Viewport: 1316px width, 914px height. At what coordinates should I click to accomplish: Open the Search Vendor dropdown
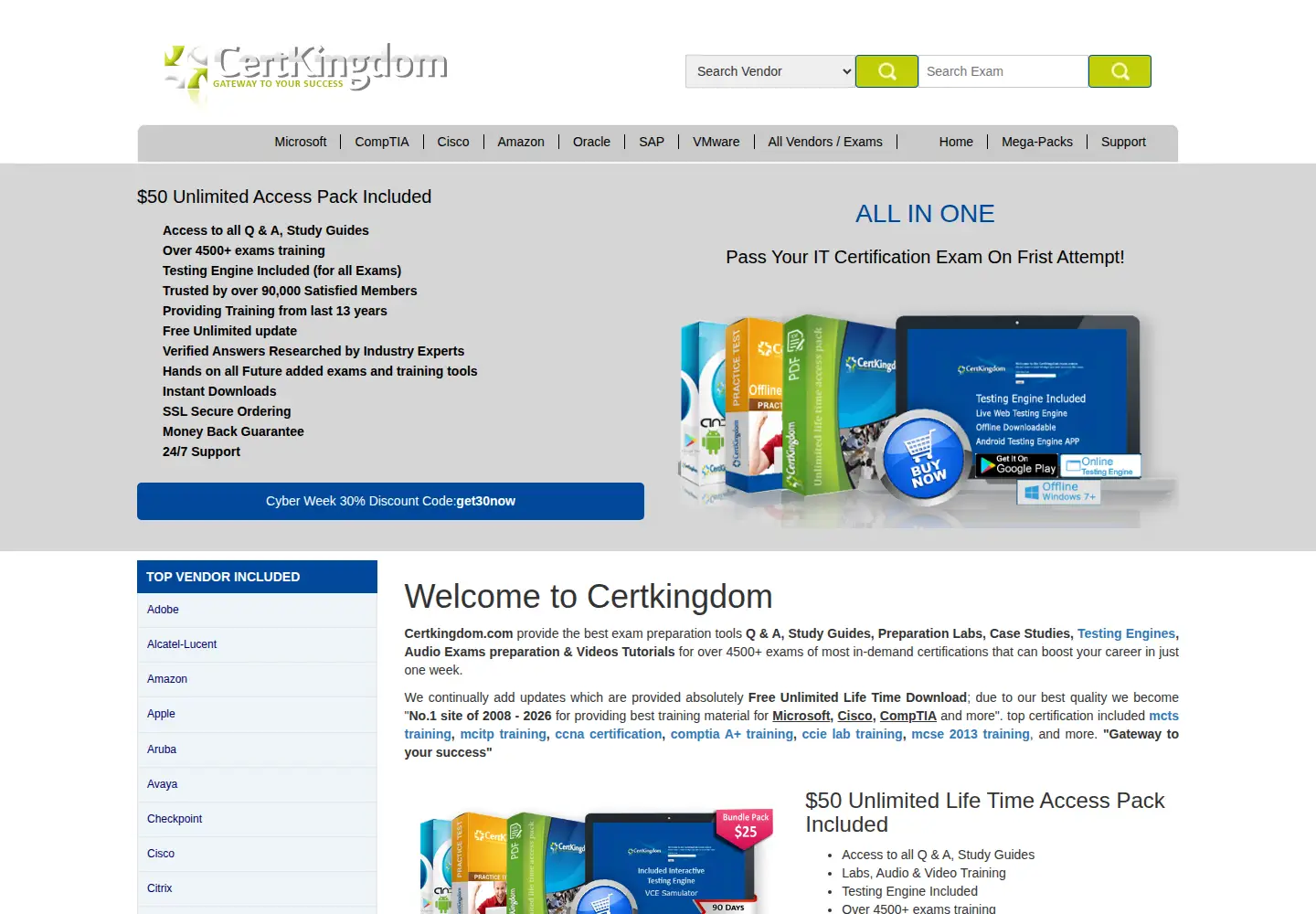click(770, 71)
